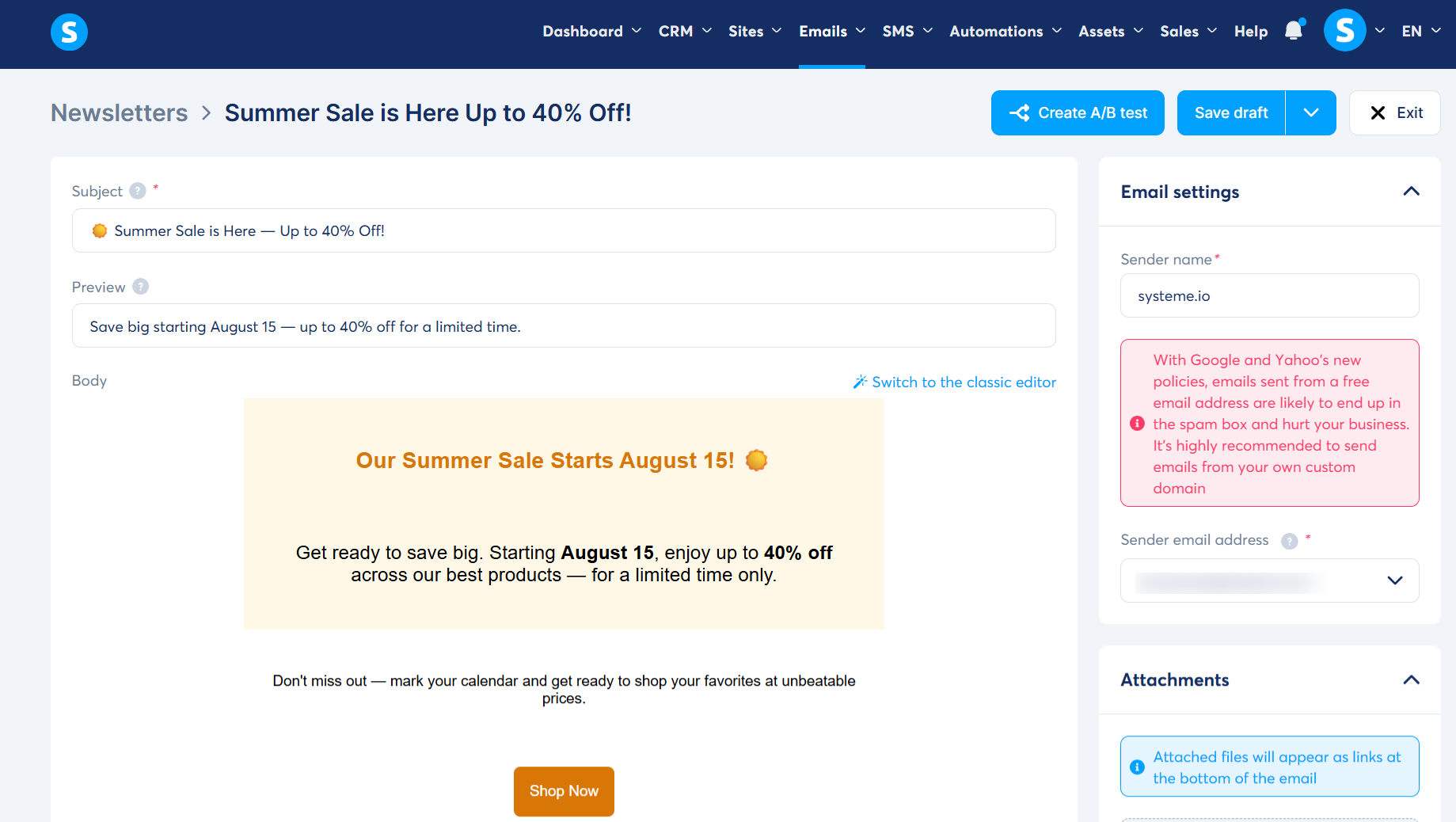Click the Exit button
This screenshot has height=822, width=1456.
pyautogui.click(x=1394, y=112)
